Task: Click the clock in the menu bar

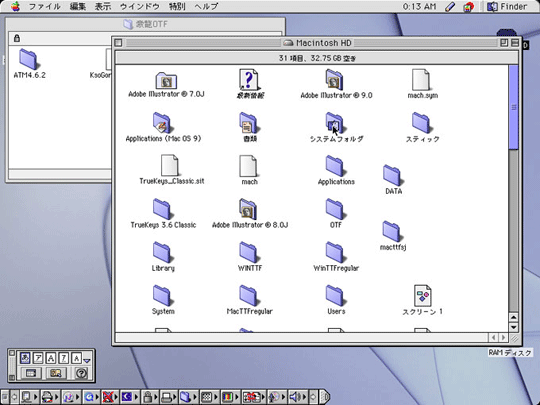Action: (419, 7)
